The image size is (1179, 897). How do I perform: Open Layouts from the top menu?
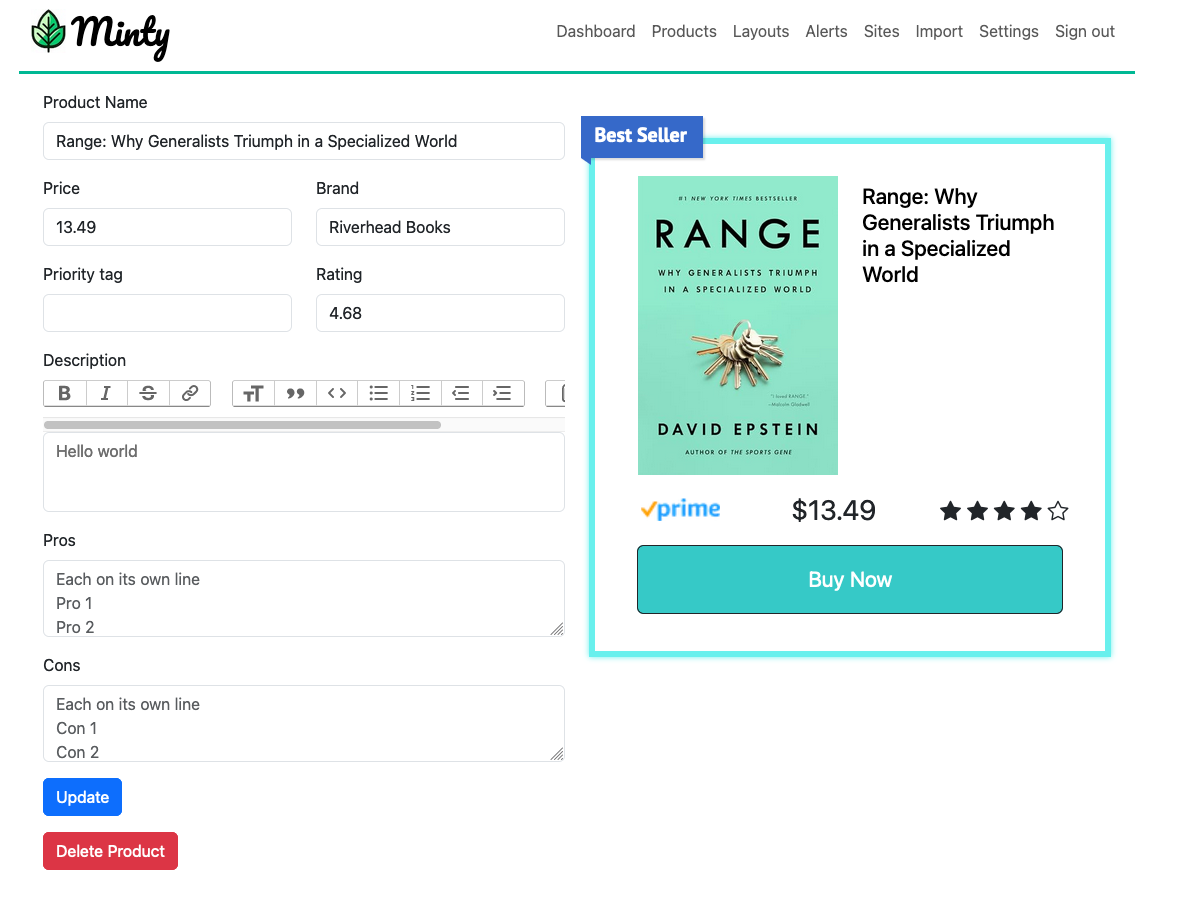[x=761, y=32]
